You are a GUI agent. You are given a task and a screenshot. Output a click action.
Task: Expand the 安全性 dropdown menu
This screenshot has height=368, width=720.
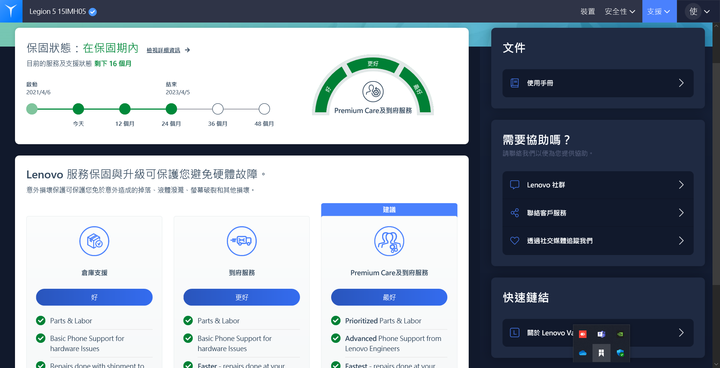620,11
